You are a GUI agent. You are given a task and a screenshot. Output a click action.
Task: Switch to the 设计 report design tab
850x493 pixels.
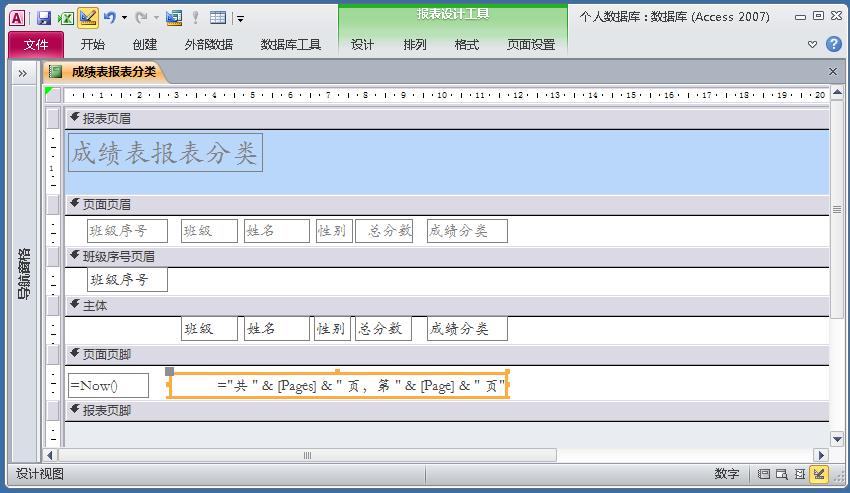(x=362, y=44)
